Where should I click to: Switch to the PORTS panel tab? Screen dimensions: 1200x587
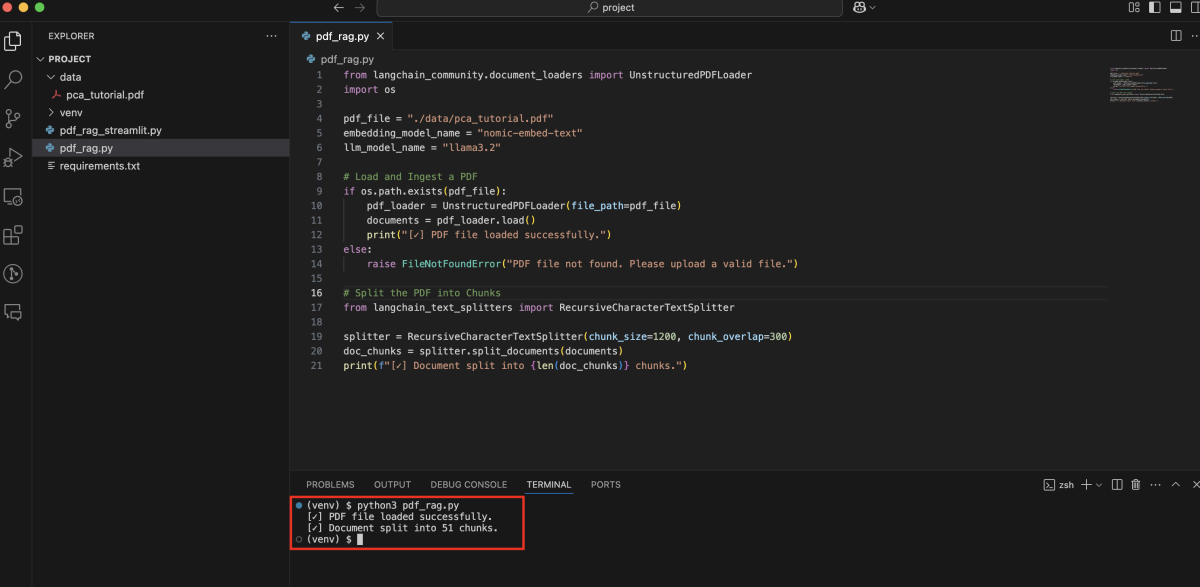tap(605, 484)
